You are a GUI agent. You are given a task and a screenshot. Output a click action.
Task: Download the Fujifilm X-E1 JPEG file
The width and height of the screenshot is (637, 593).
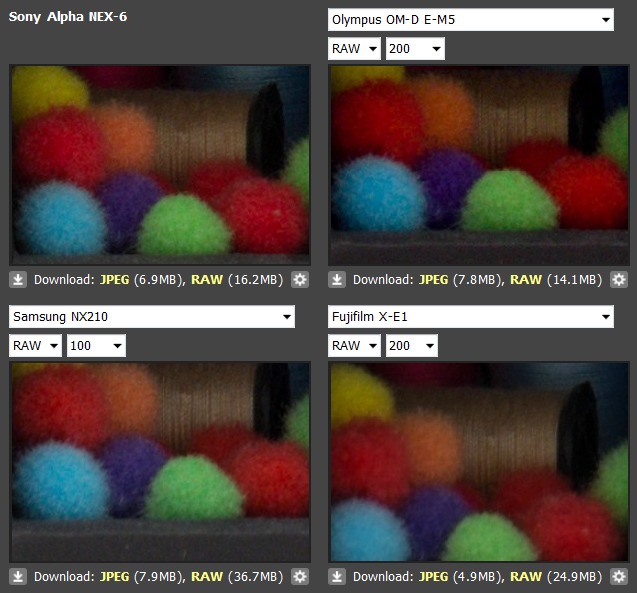pos(434,576)
